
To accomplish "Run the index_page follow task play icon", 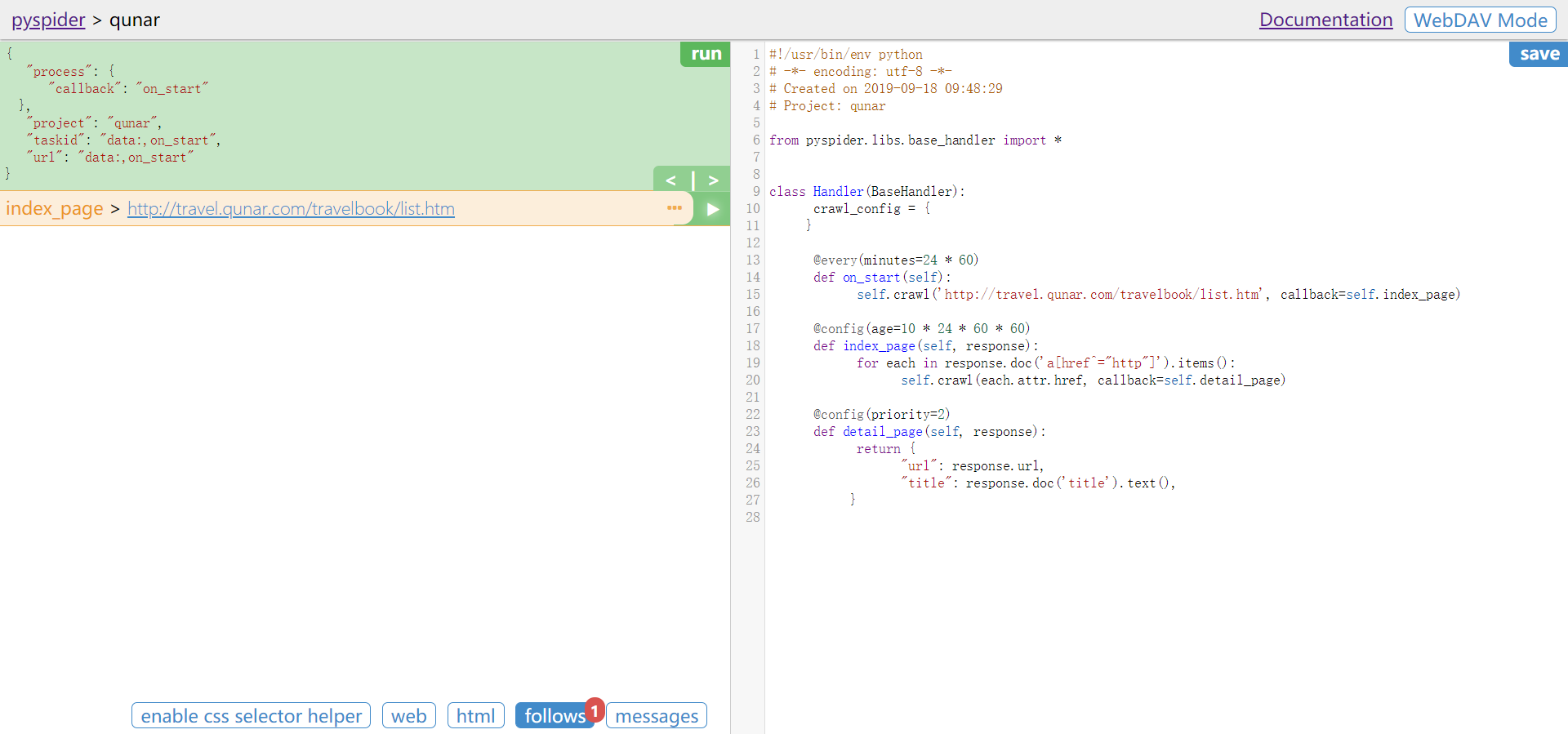I will pos(712,209).
